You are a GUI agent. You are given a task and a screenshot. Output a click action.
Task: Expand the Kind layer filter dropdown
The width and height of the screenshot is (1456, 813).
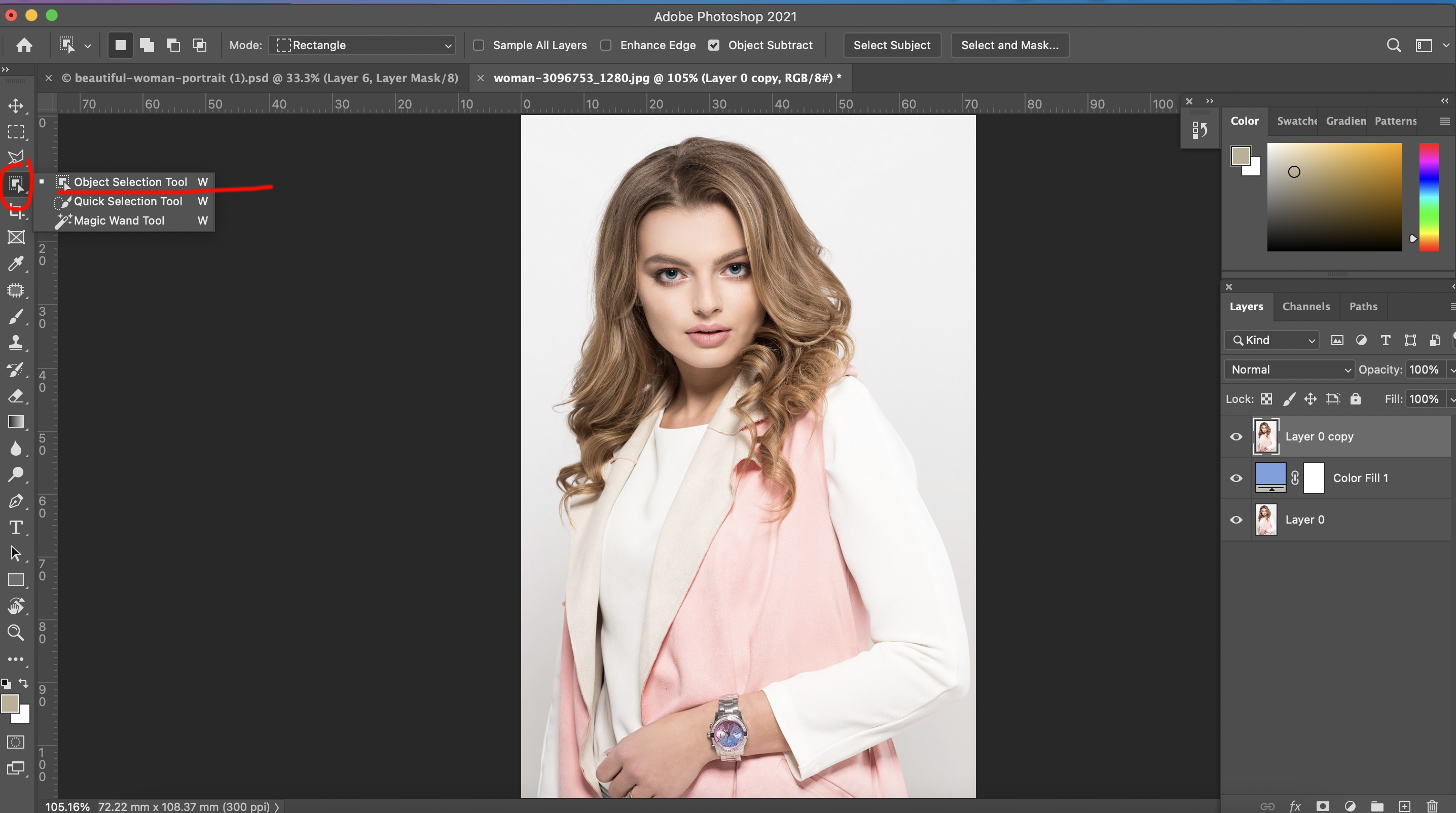[x=1272, y=340]
